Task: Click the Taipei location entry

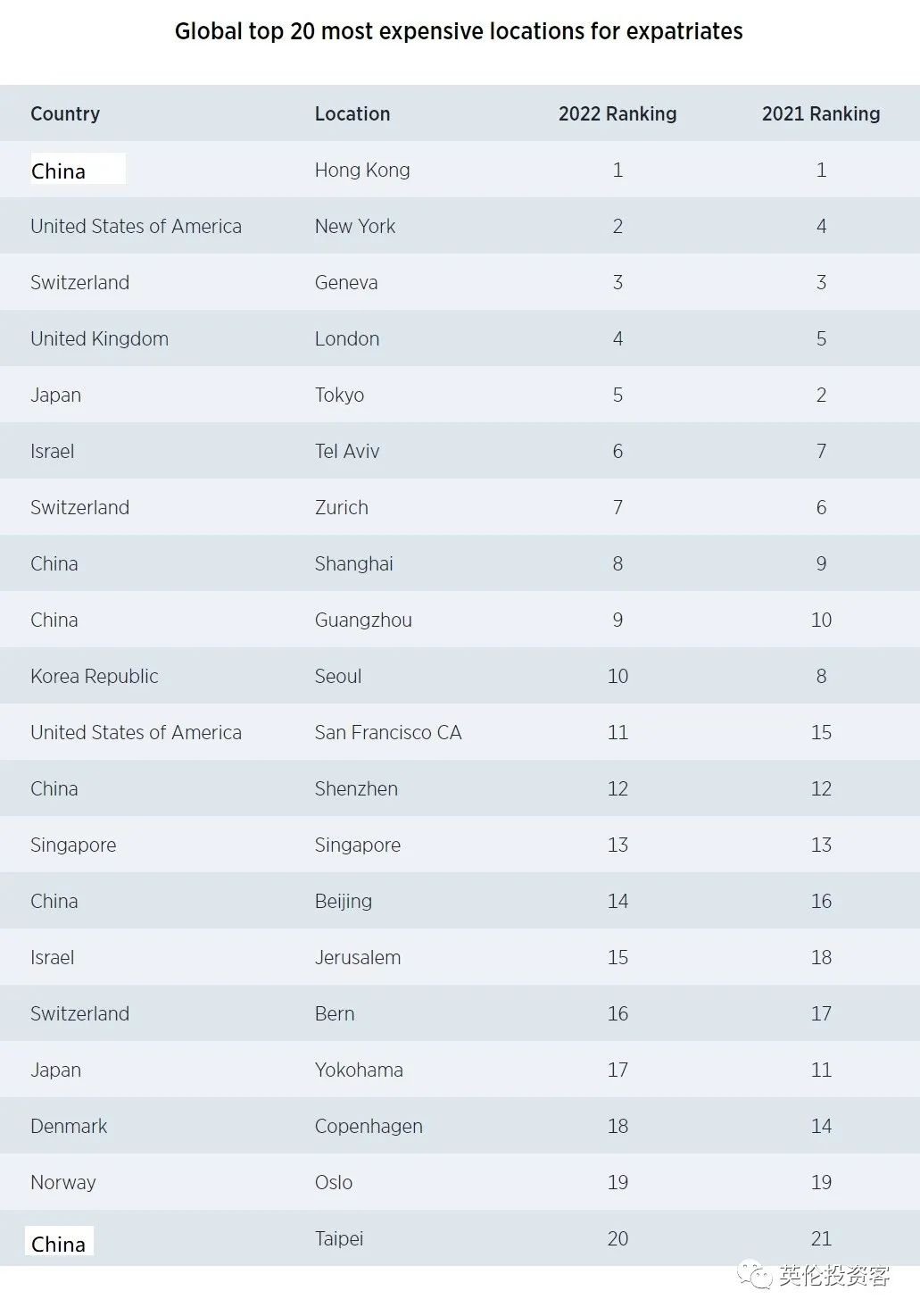Action: pos(339,1238)
